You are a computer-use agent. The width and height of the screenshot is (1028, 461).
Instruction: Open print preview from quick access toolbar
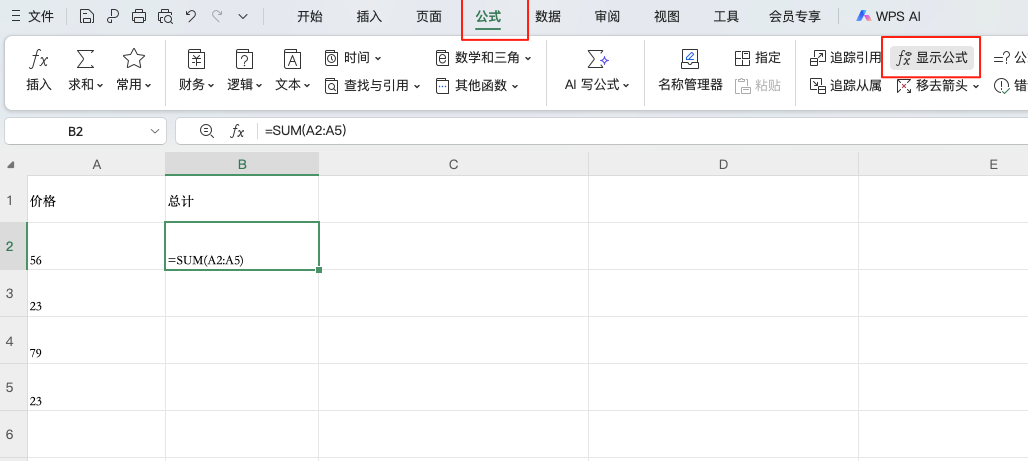pyautogui.click(x=165, y=16)
